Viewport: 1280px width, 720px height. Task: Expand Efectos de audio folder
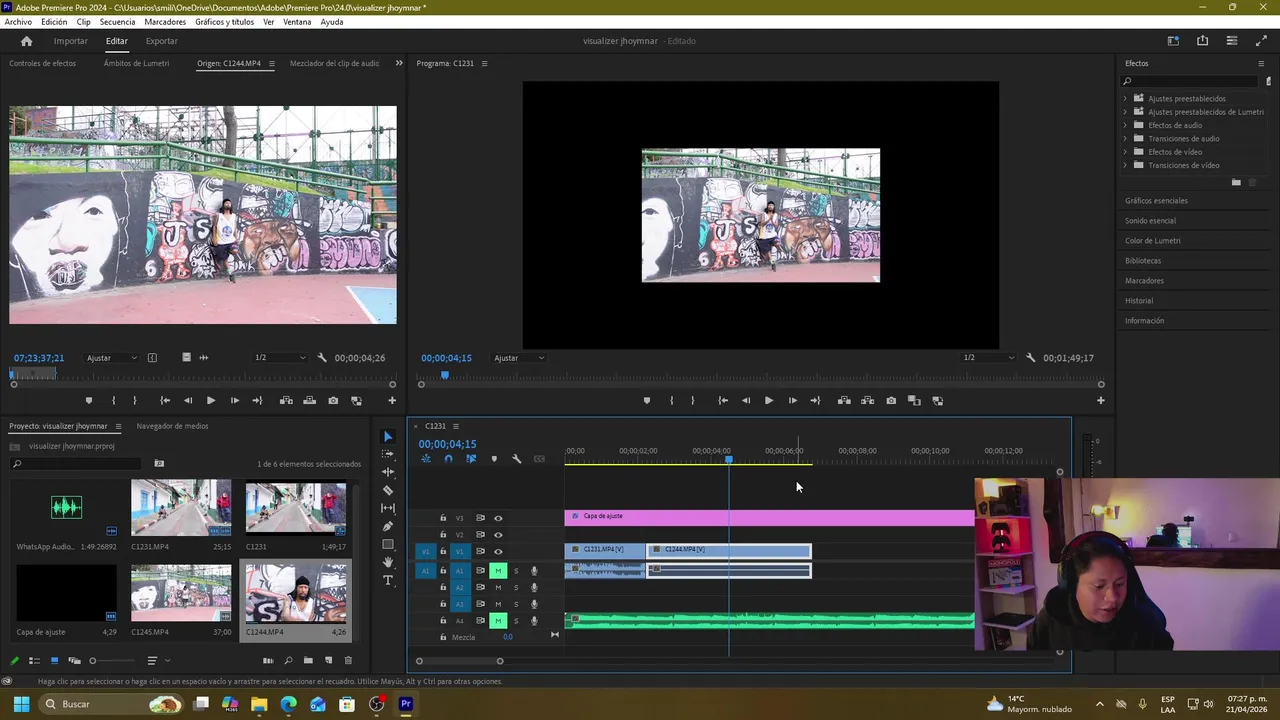(x=1125, y=125)
